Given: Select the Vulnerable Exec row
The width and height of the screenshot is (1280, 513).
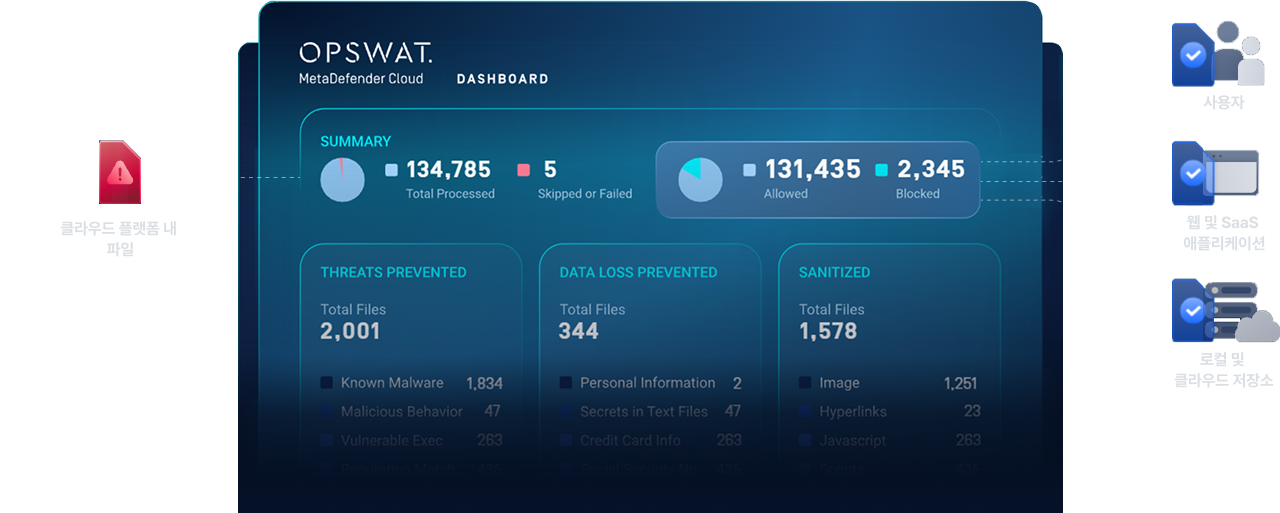Looking at the screenshot, I should (412, 440).
